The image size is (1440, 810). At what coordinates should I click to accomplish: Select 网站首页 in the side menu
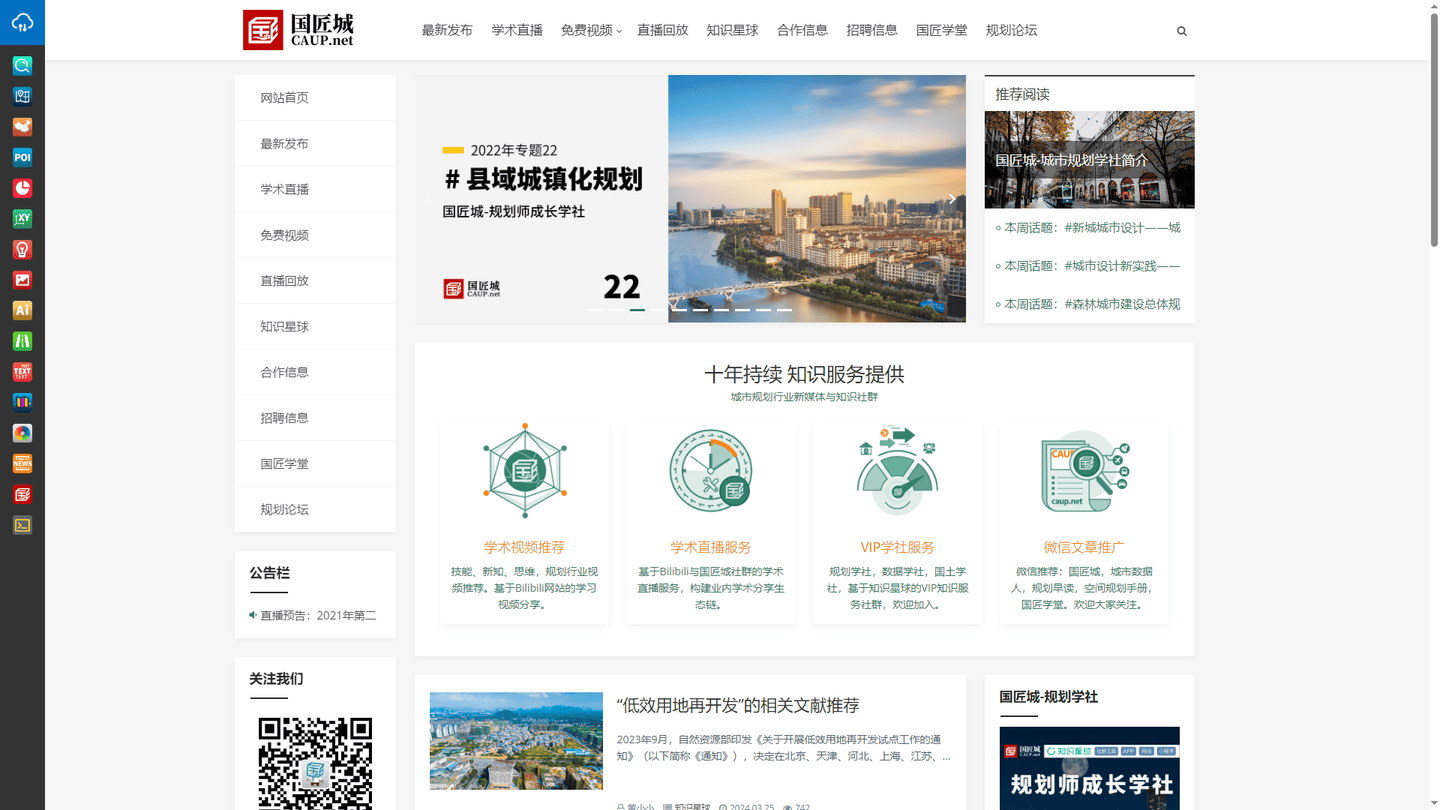tap(315, 98)
